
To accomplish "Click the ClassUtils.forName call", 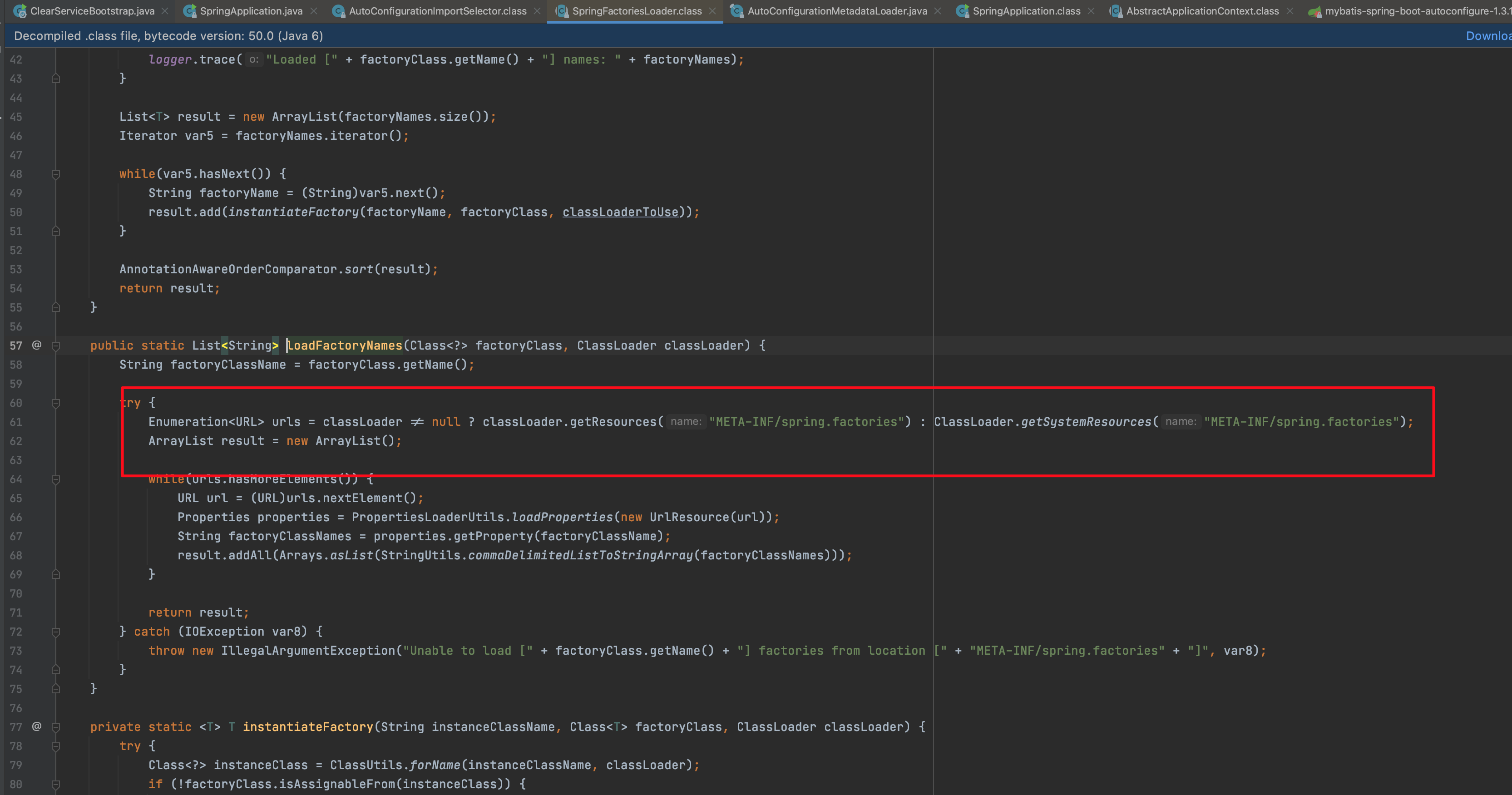I will [x=395, y=765].
